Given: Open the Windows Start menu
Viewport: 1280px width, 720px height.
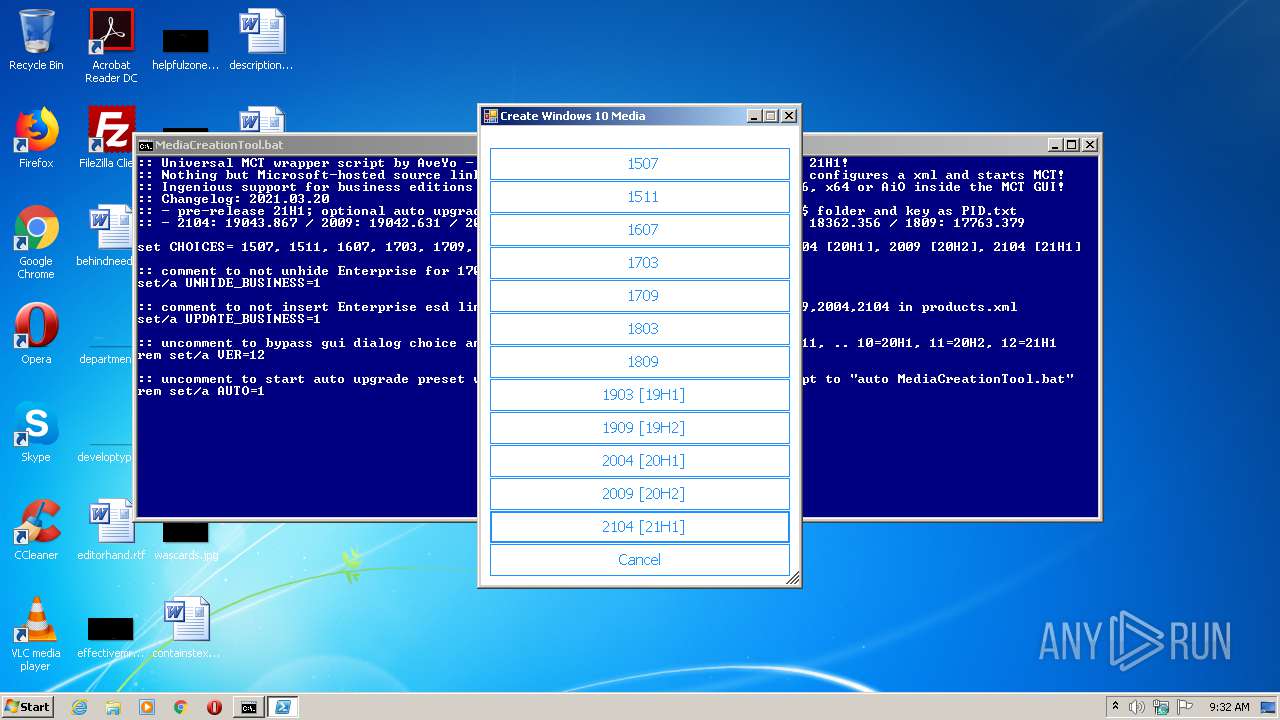Looking at the screenshot, I should click(x=28, y=706).
